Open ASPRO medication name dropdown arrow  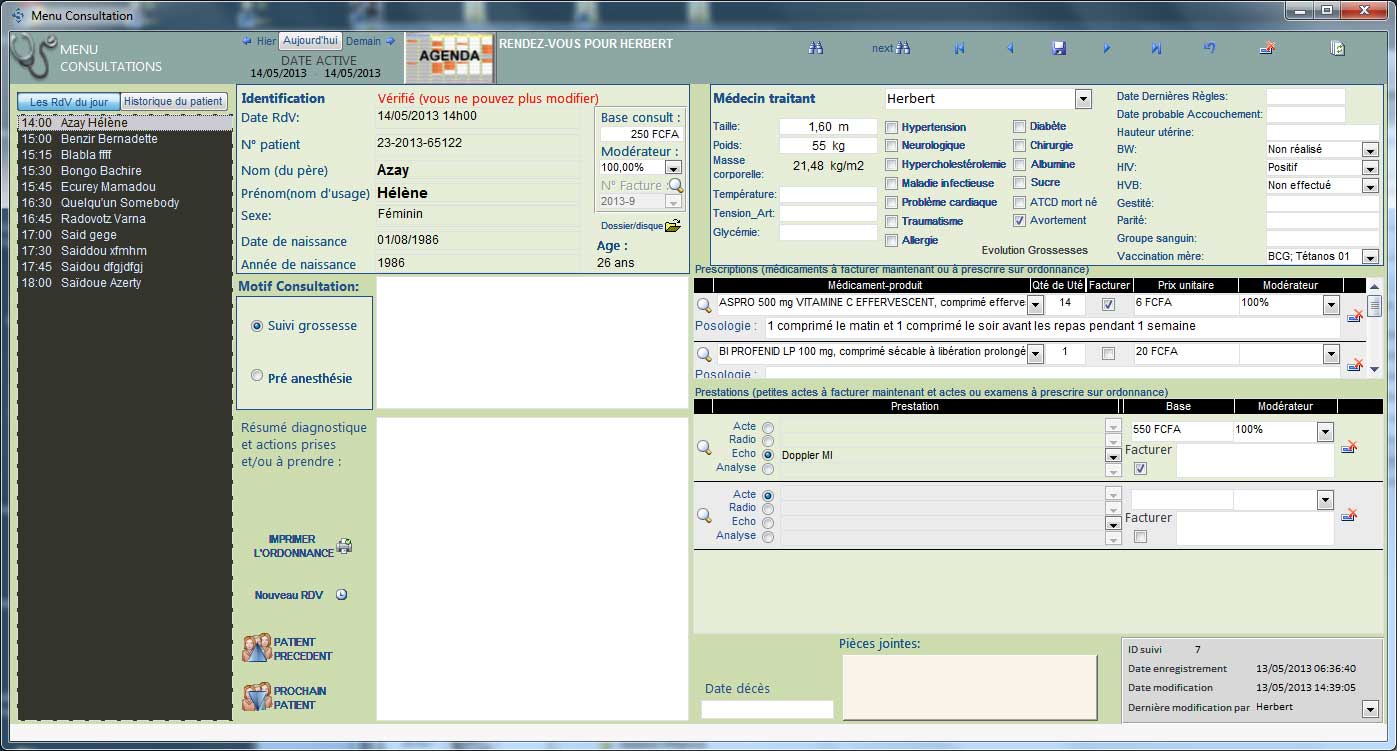tap(1035, 305)
